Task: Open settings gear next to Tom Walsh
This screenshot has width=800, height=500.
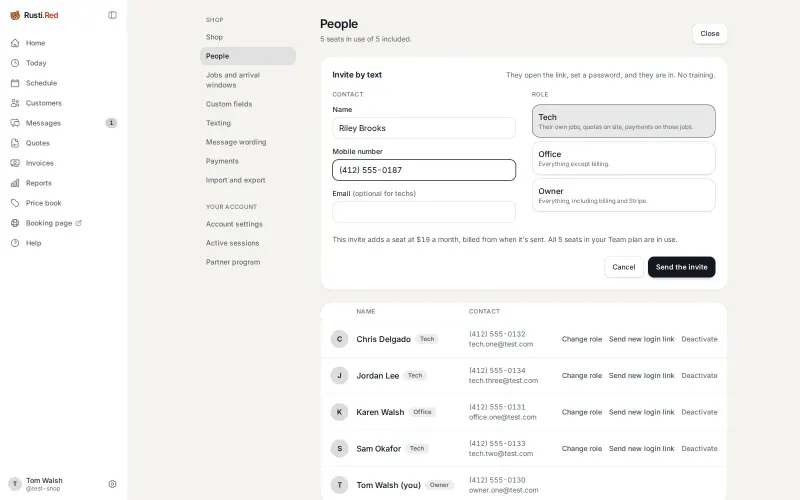Action: 112,484
